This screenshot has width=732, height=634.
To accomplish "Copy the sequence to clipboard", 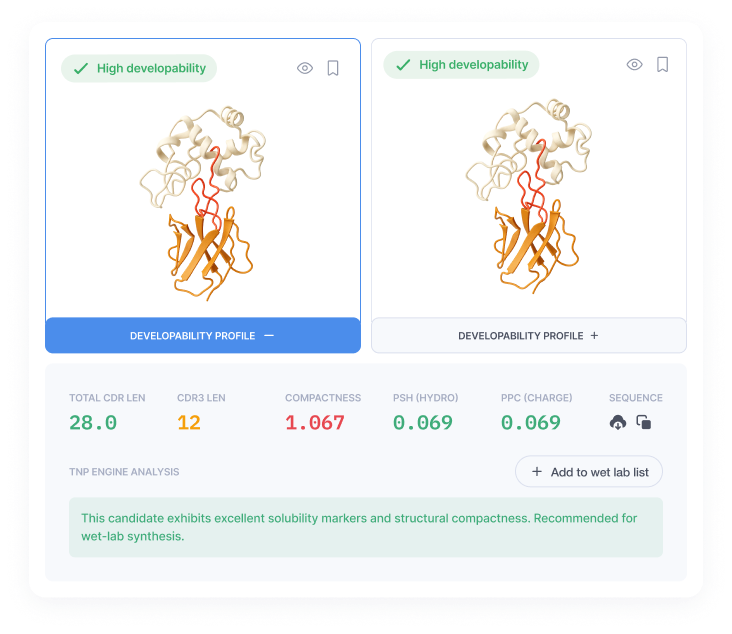I will click(x=644, y=422).
